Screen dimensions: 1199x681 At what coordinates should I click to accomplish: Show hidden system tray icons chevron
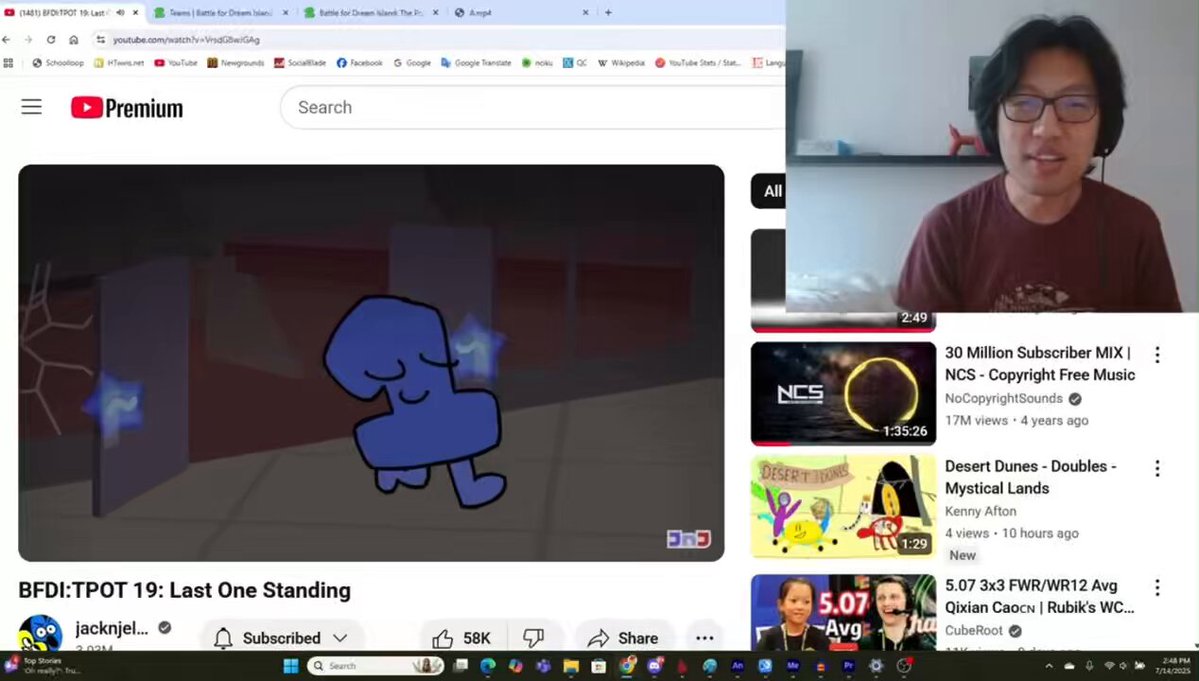point(1049,666)
